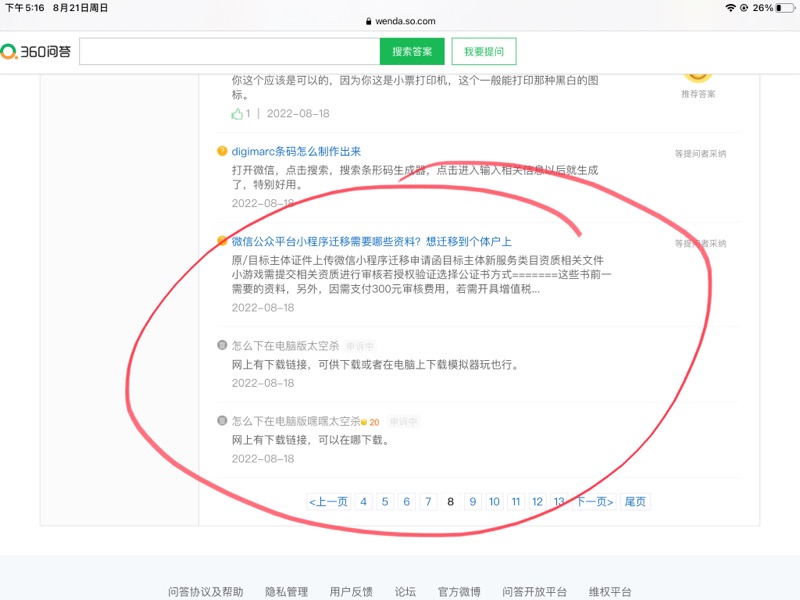800x600 pixels.
Task: Go to page 12
Action: point(537,502)
